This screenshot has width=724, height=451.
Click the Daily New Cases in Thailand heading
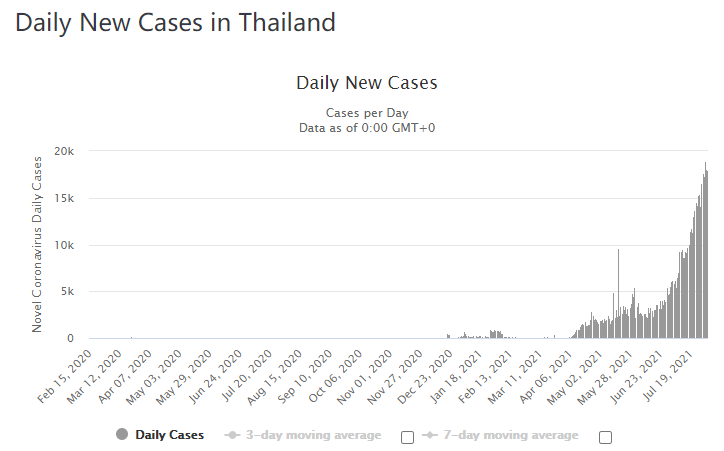coord(175,21)
